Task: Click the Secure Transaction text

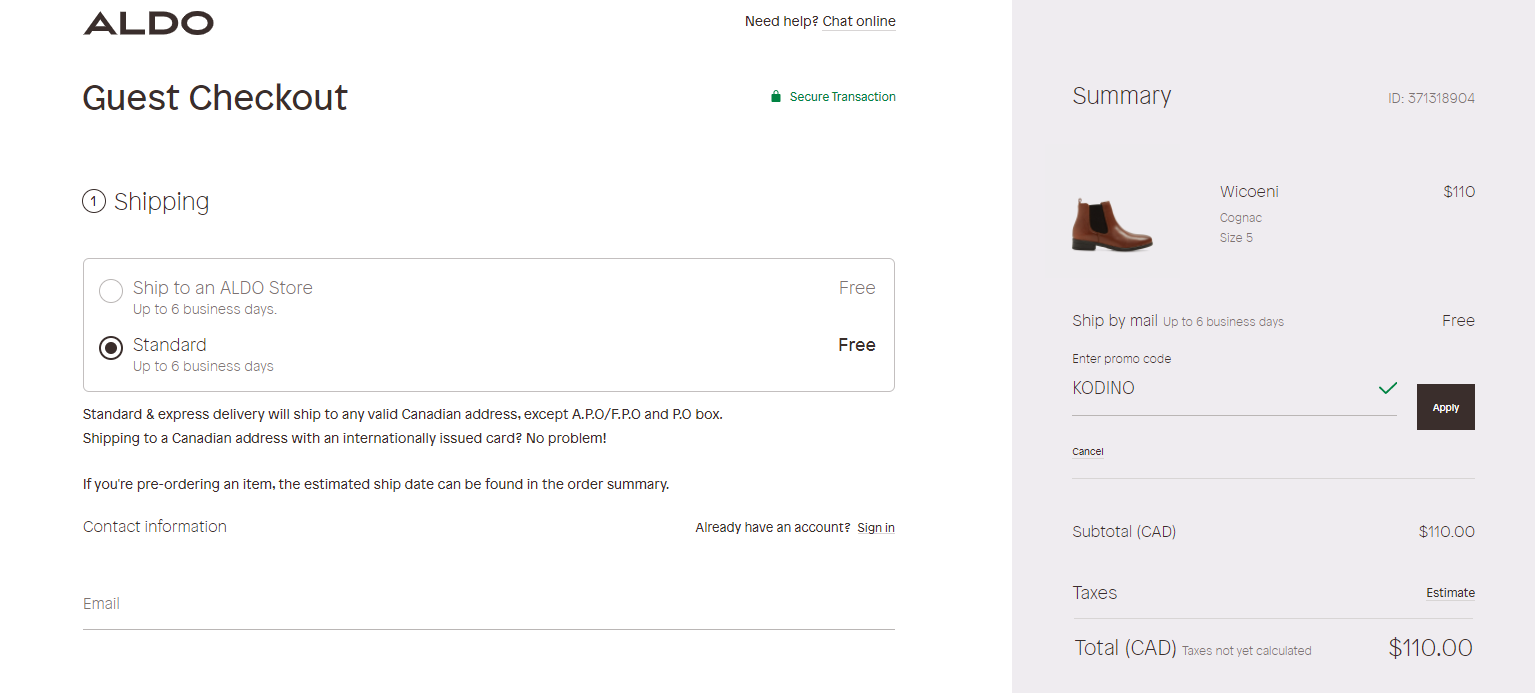Action: point(842,97)
